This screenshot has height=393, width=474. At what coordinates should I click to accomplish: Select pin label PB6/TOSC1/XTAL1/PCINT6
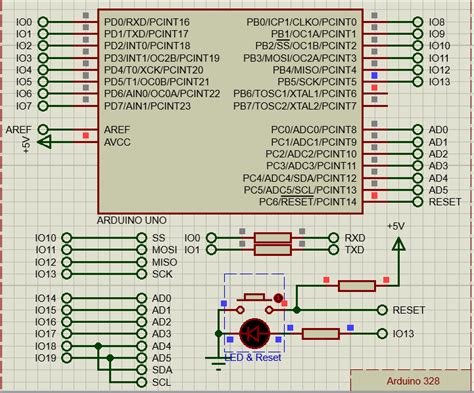295,94
